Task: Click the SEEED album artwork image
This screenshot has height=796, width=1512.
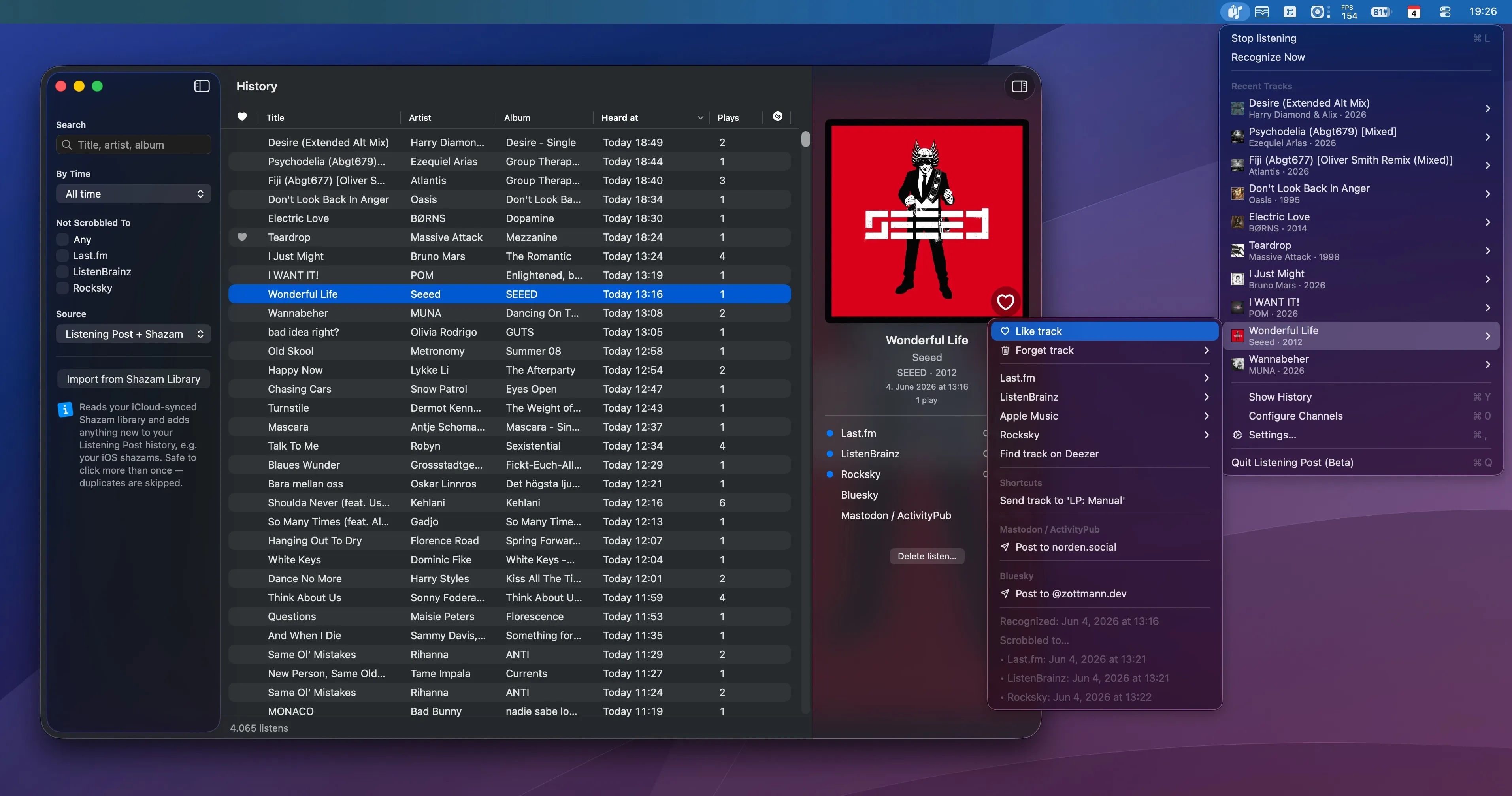Action: (x=927, y=221)
